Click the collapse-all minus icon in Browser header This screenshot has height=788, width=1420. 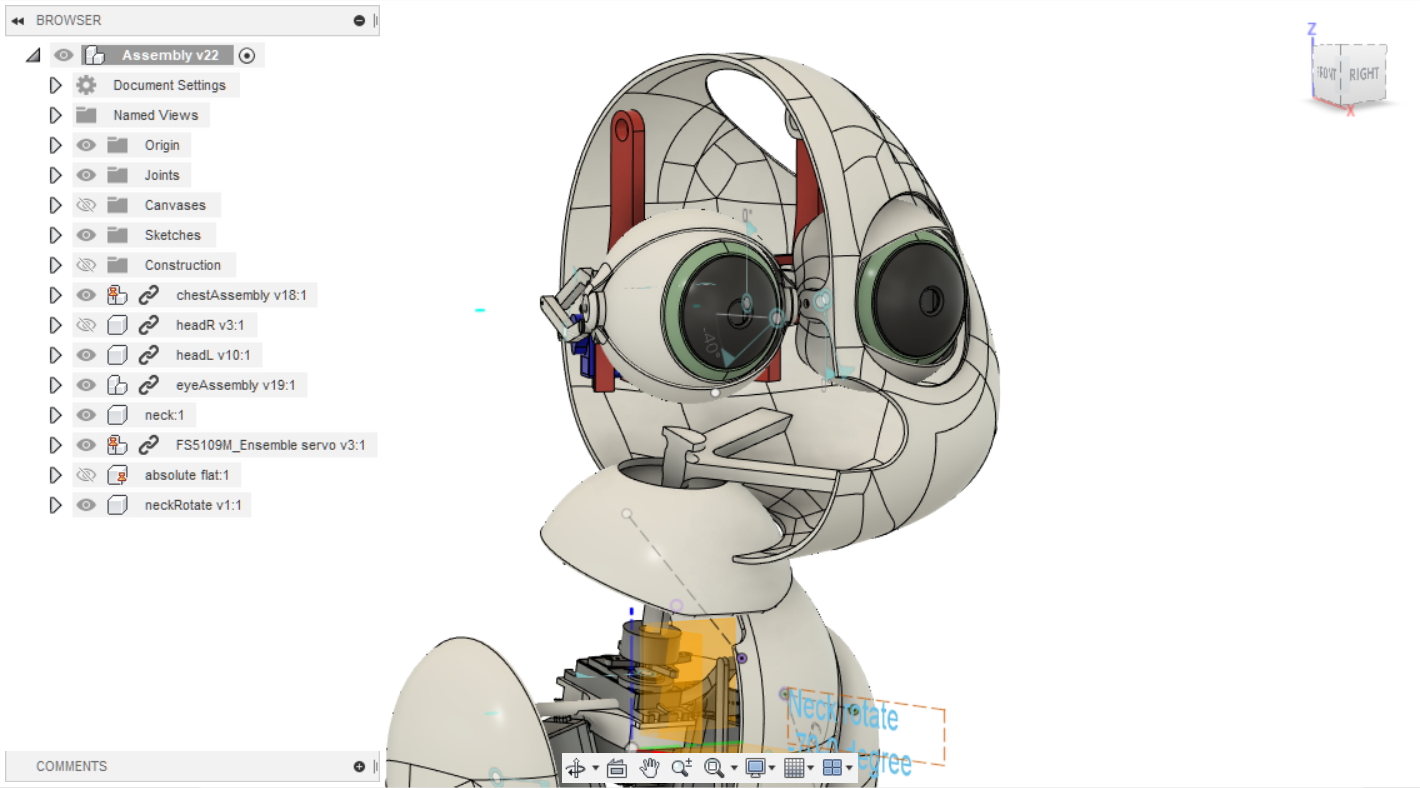click(359, 20)
